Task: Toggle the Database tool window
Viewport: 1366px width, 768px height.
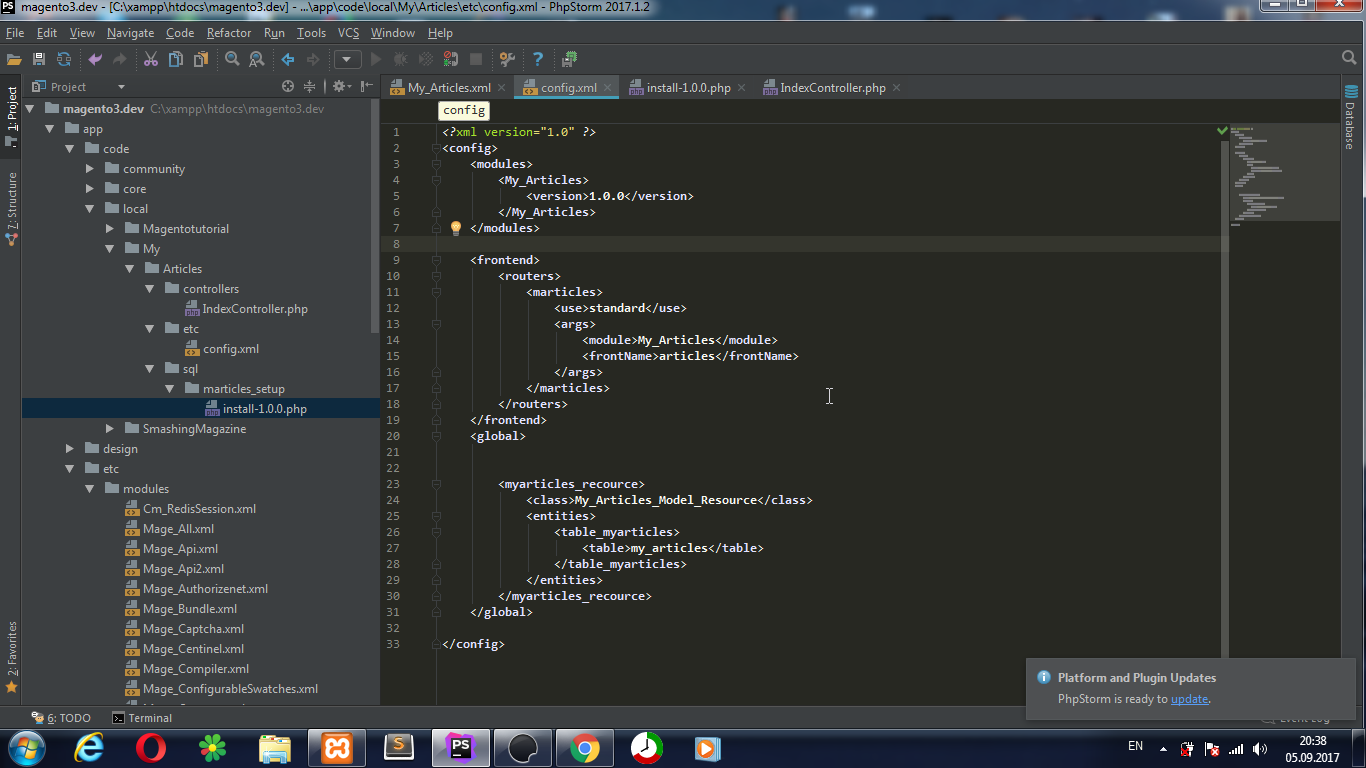Action: pos(1349,118)
